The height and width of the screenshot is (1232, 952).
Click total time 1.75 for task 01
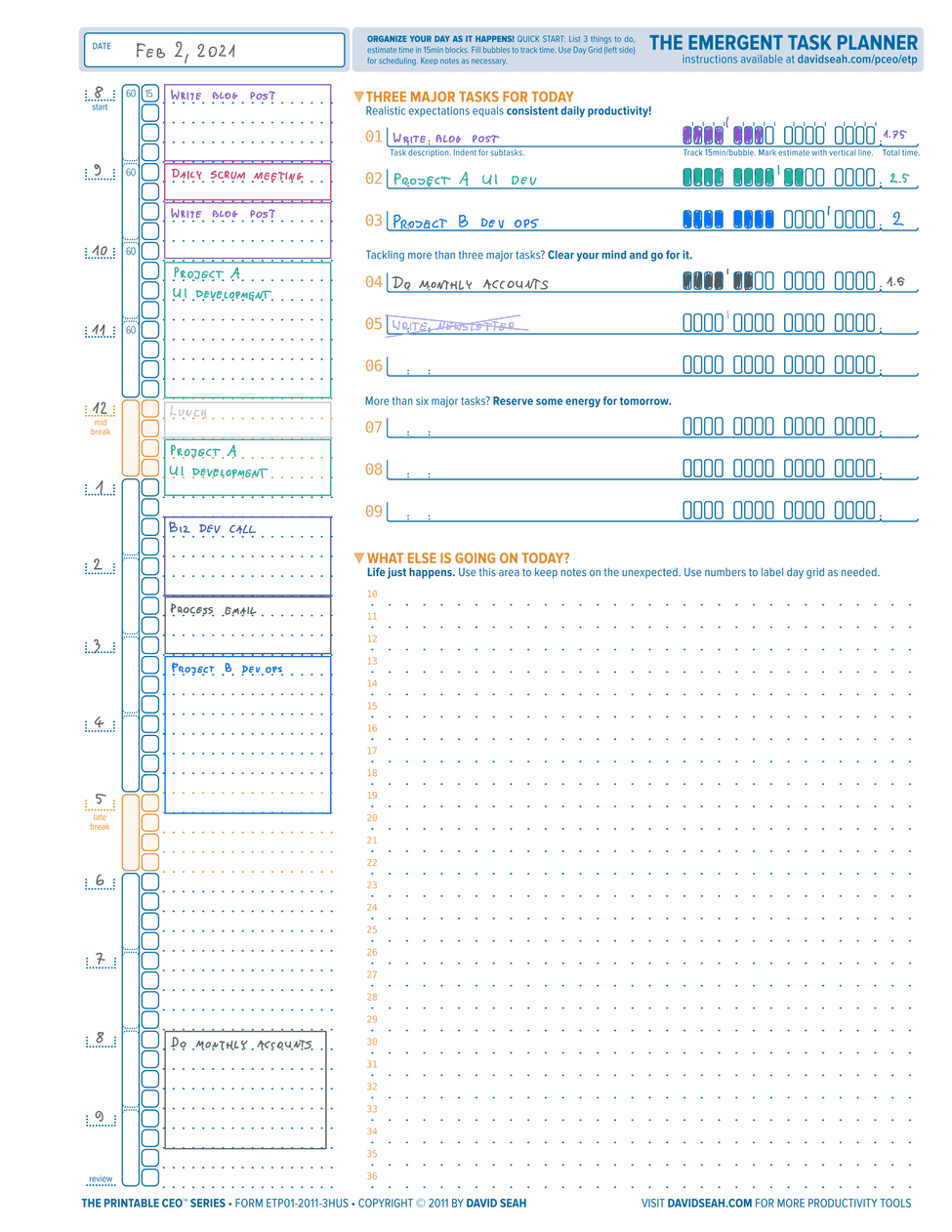click(x=894, y=135)
